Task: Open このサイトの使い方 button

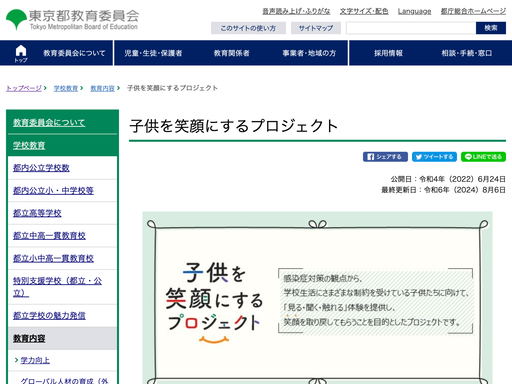Action: (x=248, y=28)
